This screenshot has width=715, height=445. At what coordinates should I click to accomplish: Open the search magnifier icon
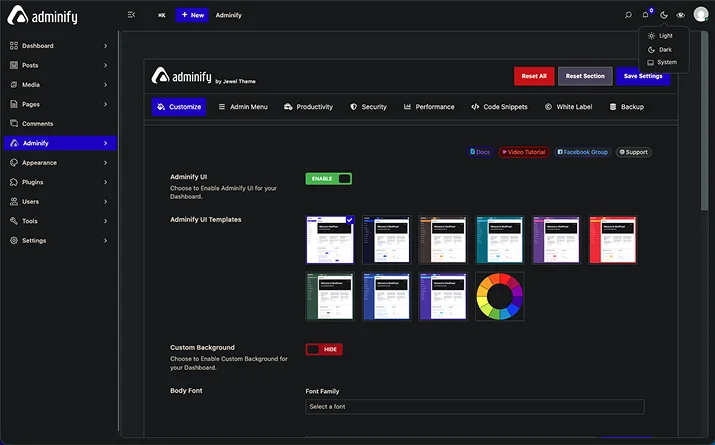628,15
